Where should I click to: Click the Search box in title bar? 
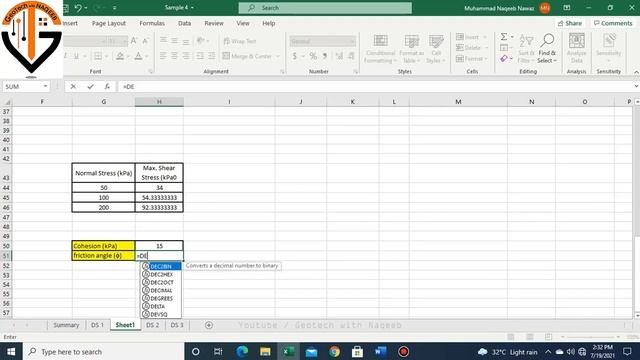click(325, 8)
